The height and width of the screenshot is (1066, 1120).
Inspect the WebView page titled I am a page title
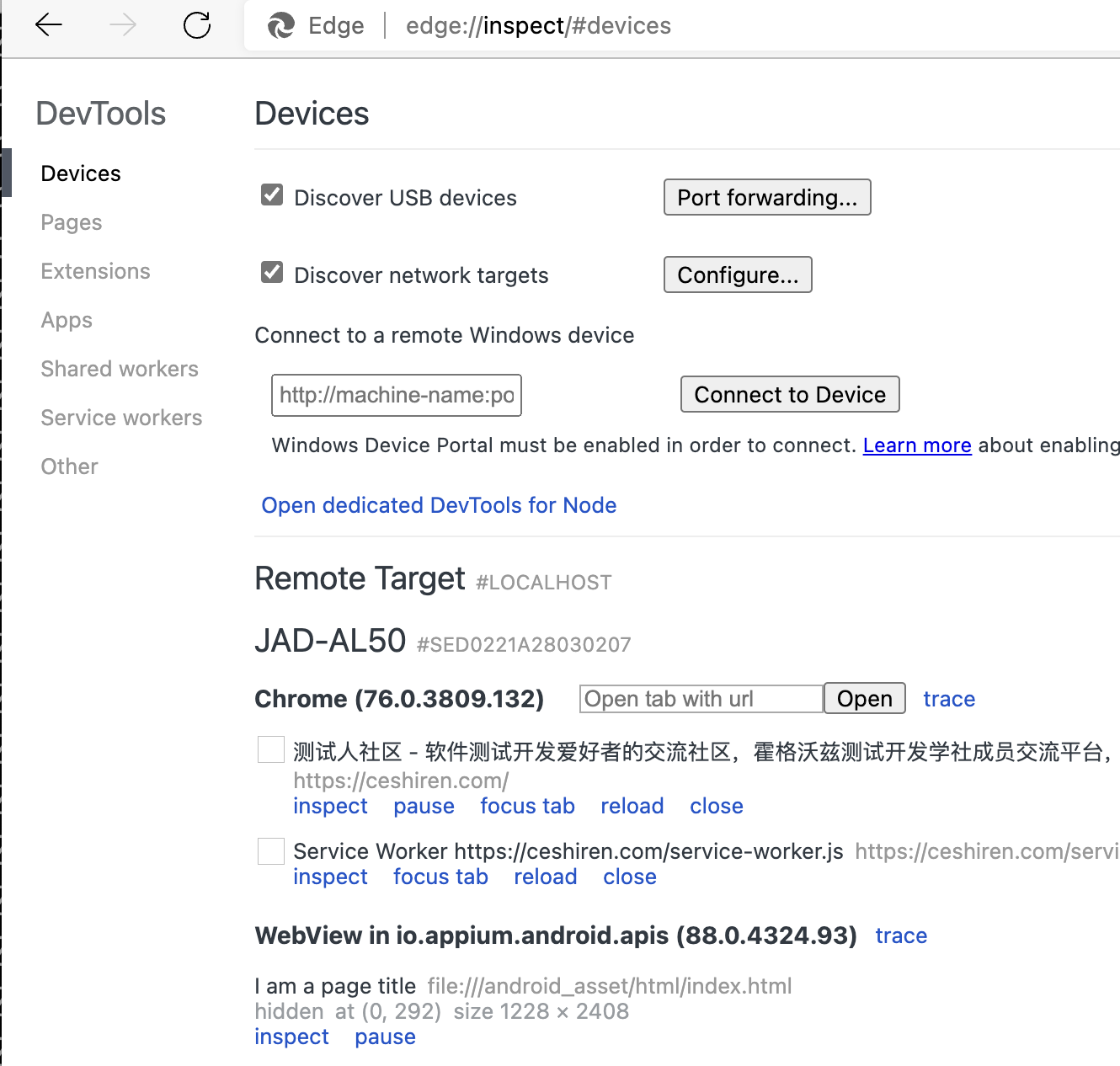pyautogui.click(x=291, y=1037)
